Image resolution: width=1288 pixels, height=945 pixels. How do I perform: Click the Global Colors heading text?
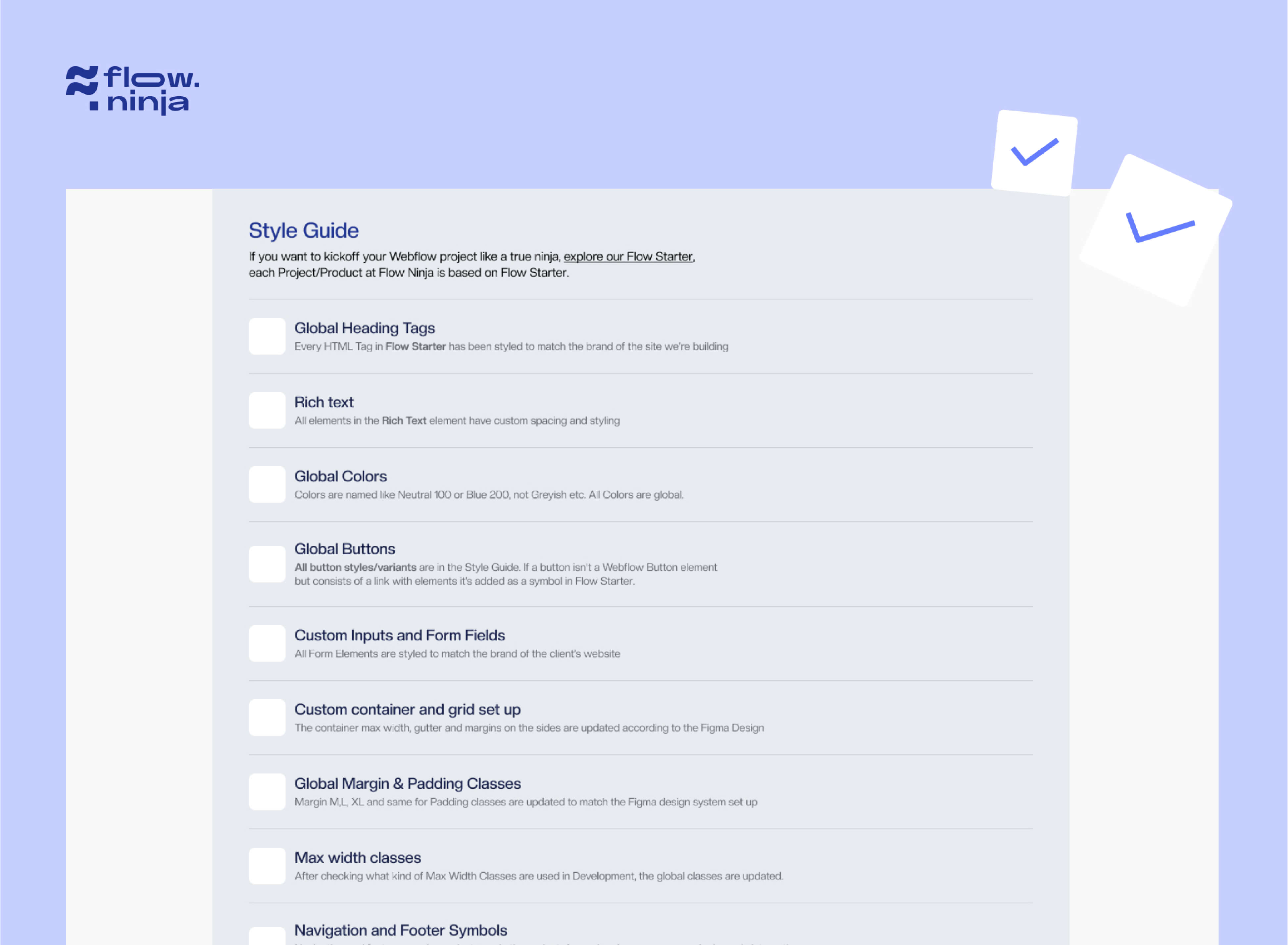coord(340,476)
